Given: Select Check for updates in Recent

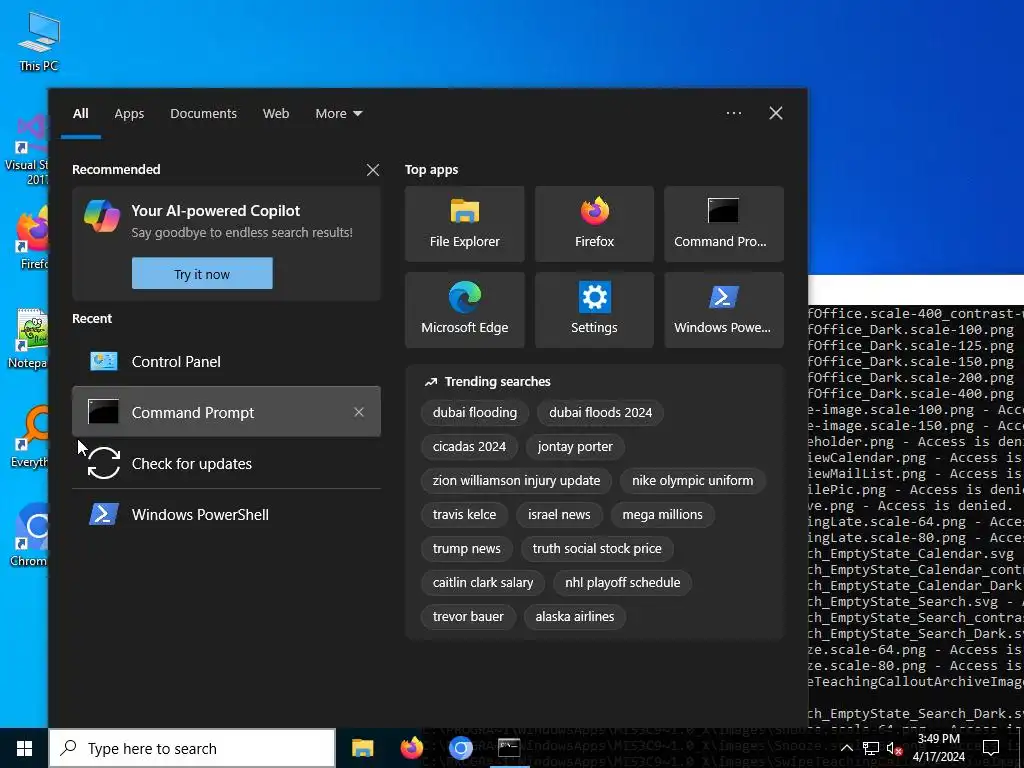Looking at the screenshot, I should [x=226, y=463].
